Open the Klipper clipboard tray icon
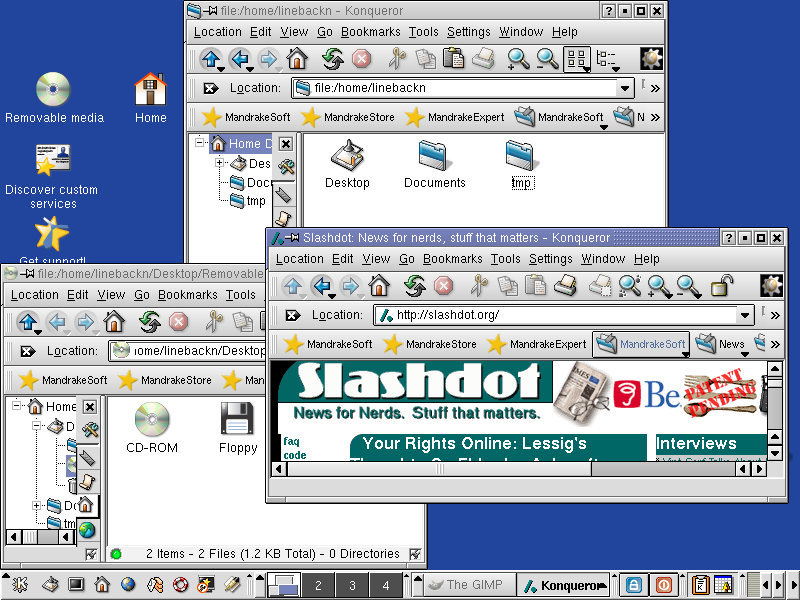The image size is (800, 600). 701,585
